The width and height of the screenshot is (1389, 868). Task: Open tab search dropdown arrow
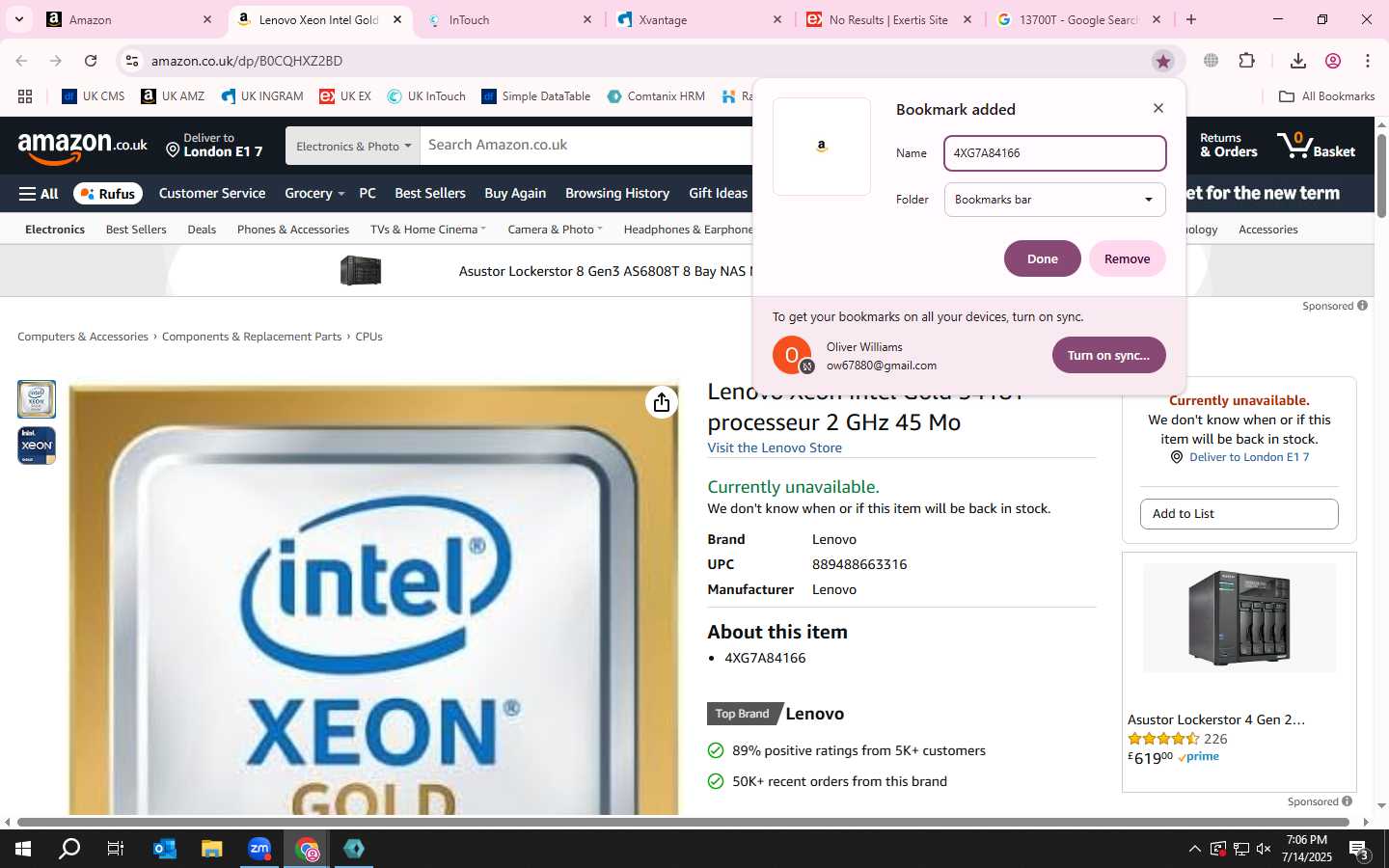point(18,19)
